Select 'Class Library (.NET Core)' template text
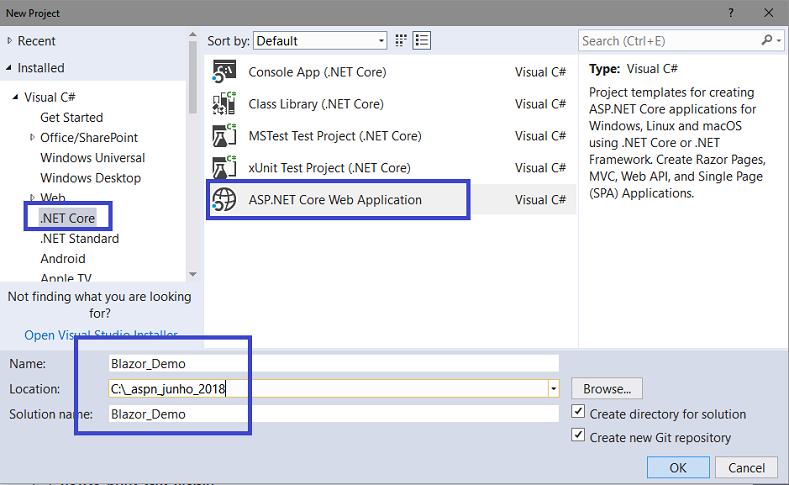The width and height of the screenshot is (789, 485). point(316,104)
